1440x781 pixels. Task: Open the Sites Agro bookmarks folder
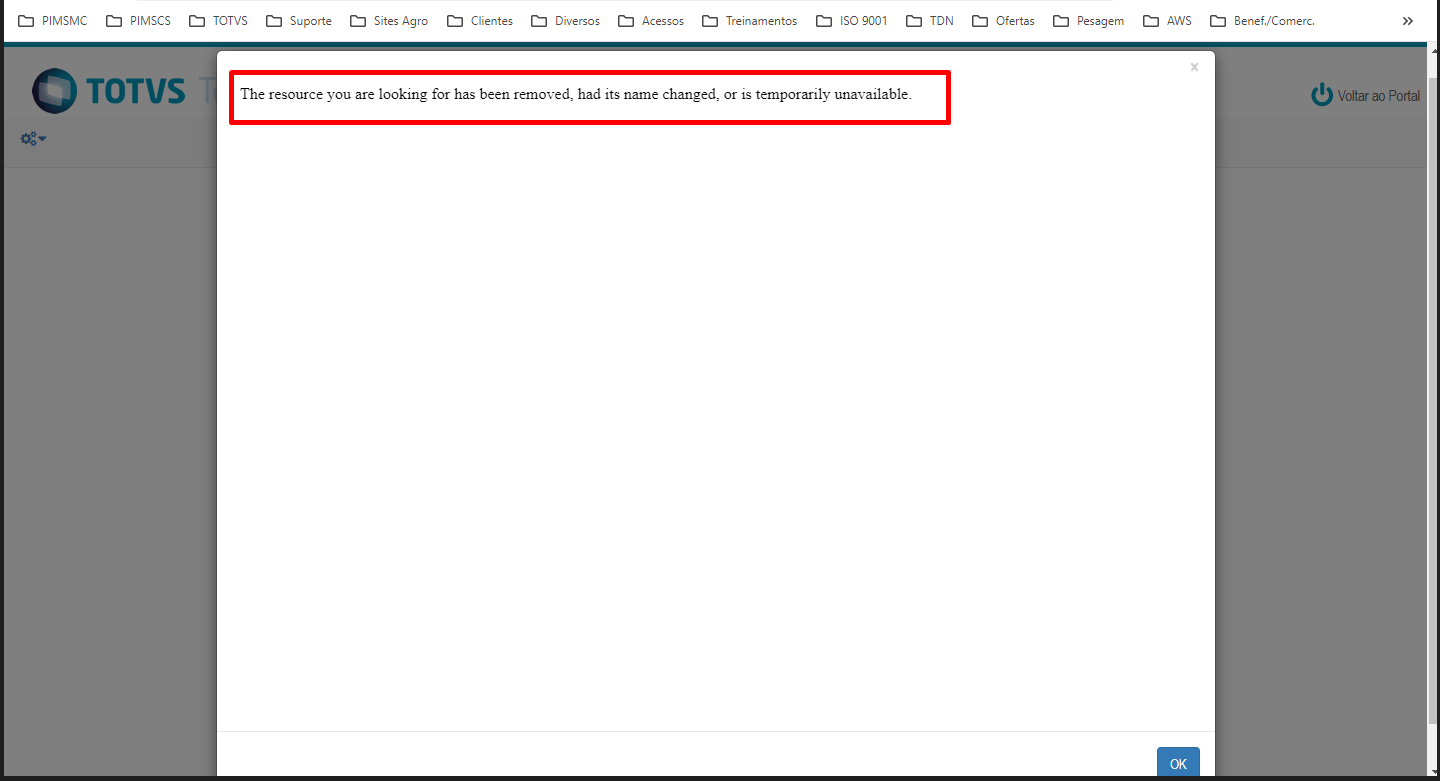pos(388,21)
